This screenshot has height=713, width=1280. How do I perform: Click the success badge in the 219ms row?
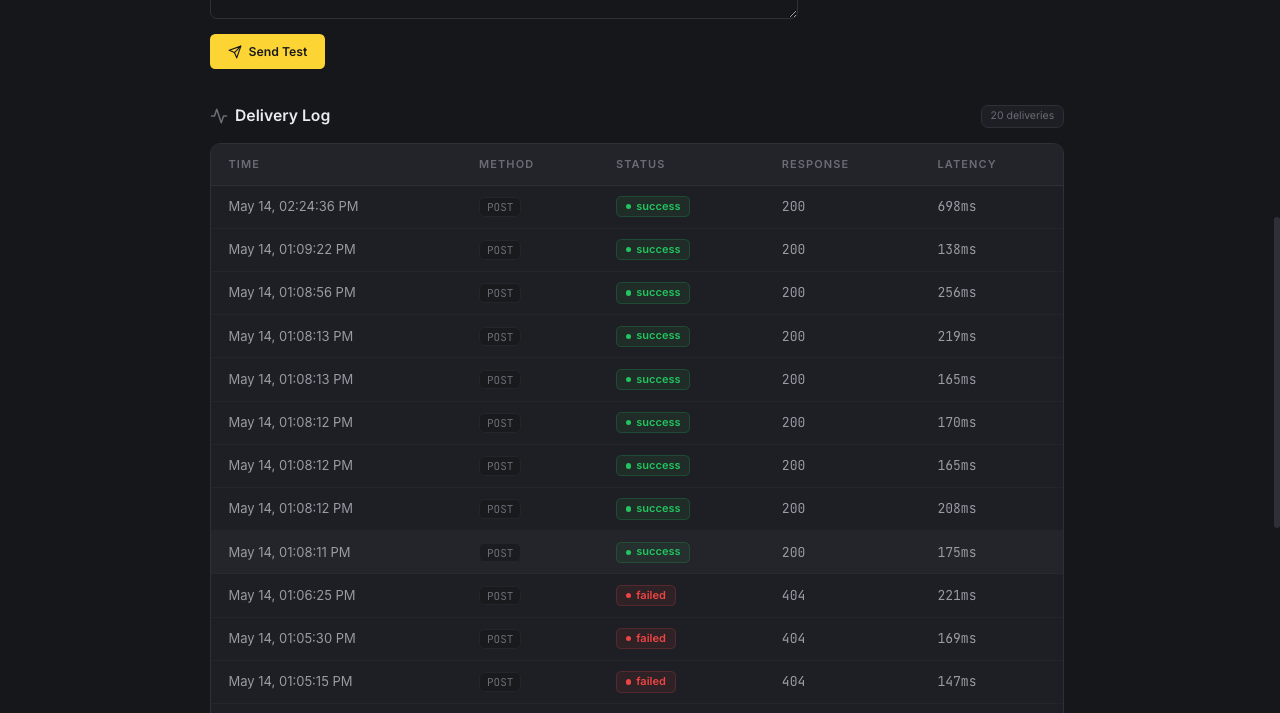click(653, 336)
